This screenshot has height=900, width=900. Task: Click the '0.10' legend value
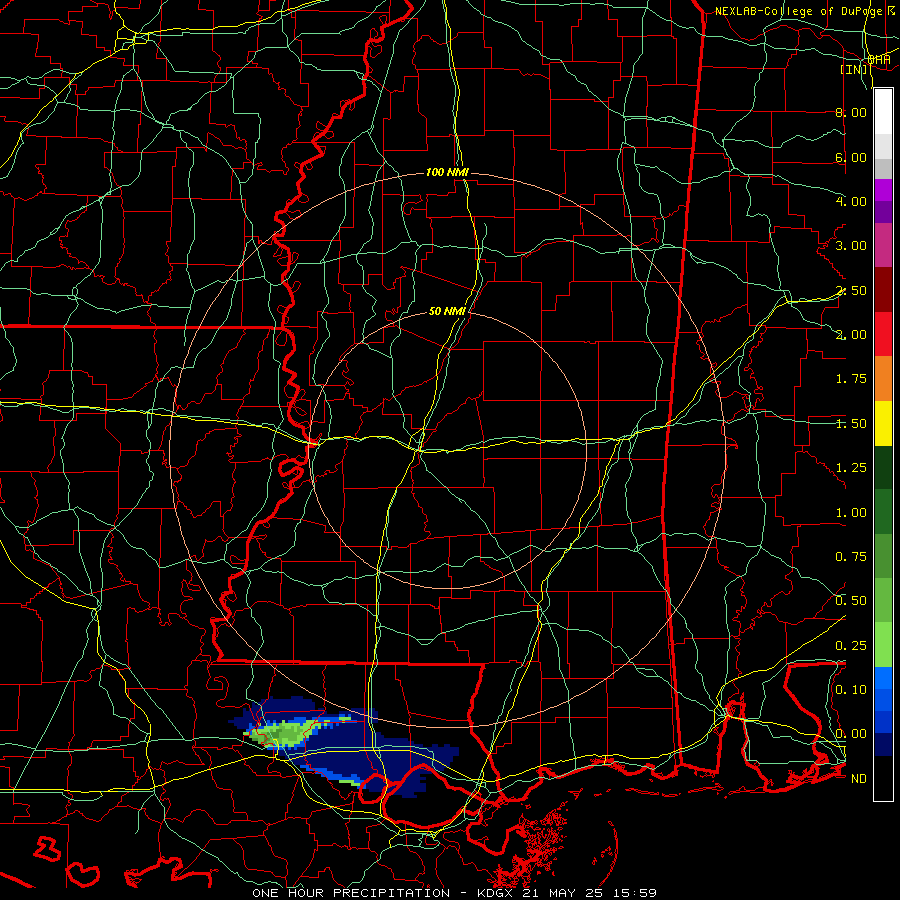pyautogui.click(x=851, y=690)
